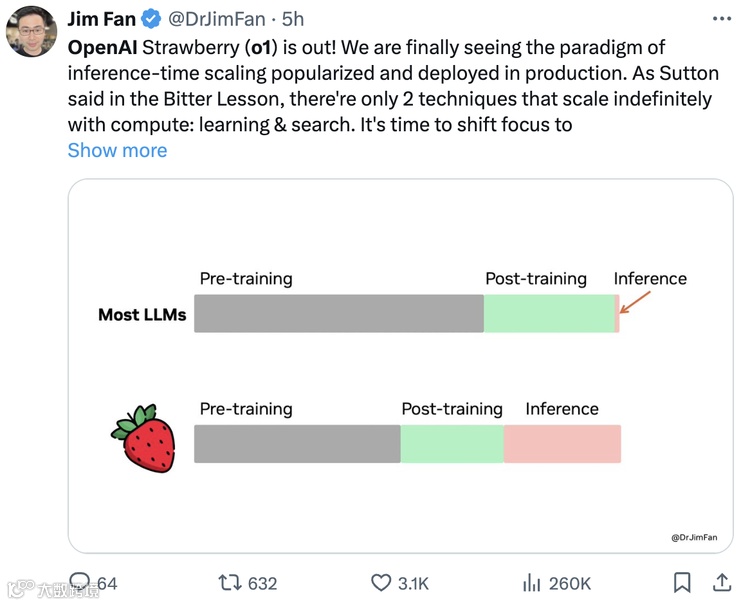Open the three-dot more options menu
The width and height of the screenshot is (750, 605).
pos(721,19)
